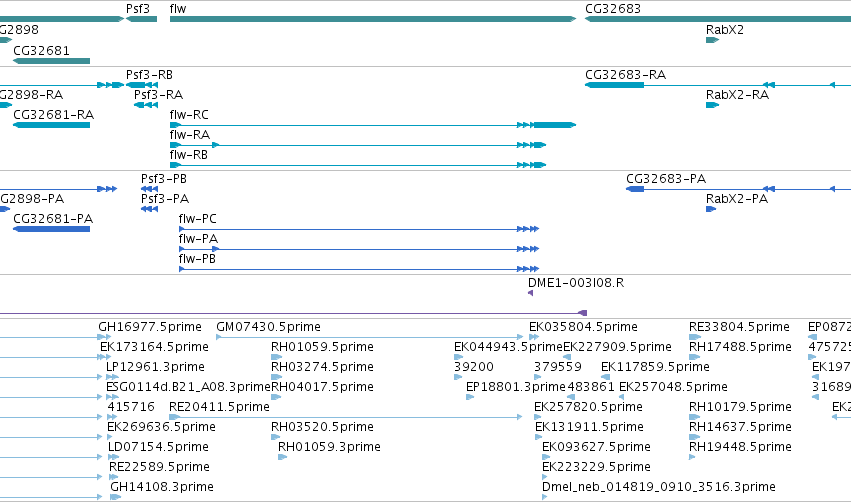The height and width of the screenshot is (502, 851).
Task: Select the CG32683-RA transcript exon
Action: [x=614, y=85]
